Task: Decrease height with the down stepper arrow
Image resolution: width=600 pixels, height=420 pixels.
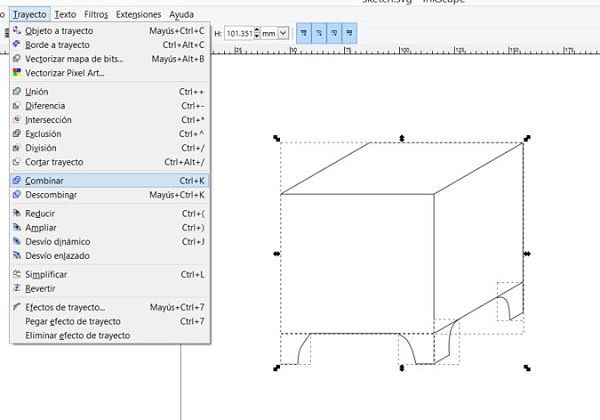Action: click(x=257, y=36)
